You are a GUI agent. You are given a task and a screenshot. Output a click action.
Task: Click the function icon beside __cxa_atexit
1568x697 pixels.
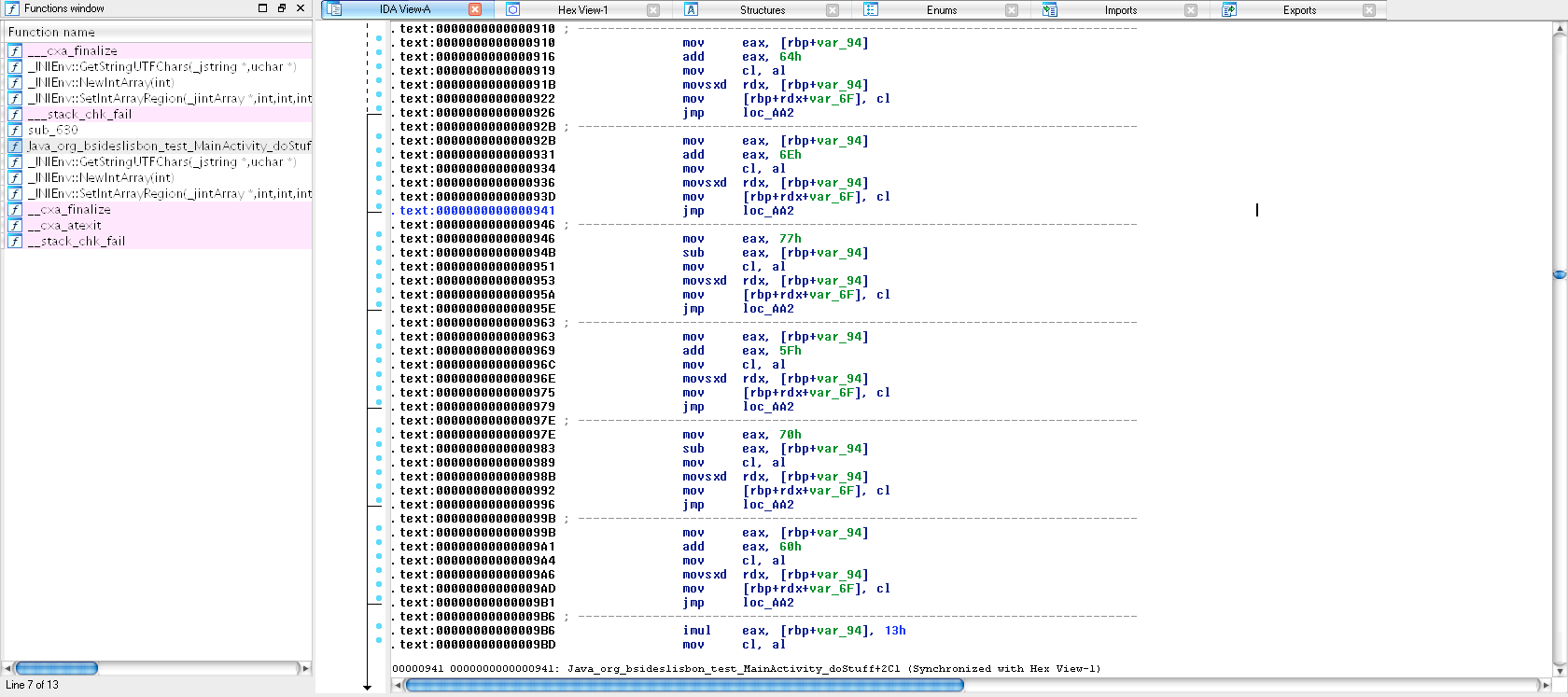[15, 225]
